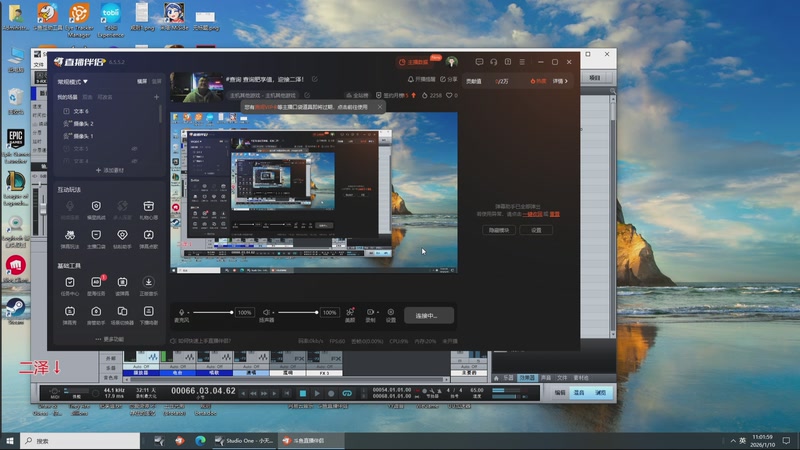Screen dimensions: 800x450
Task: Mute the 麦克风 microphone icon
Action: pyautogui.click(x=181, y=312)
